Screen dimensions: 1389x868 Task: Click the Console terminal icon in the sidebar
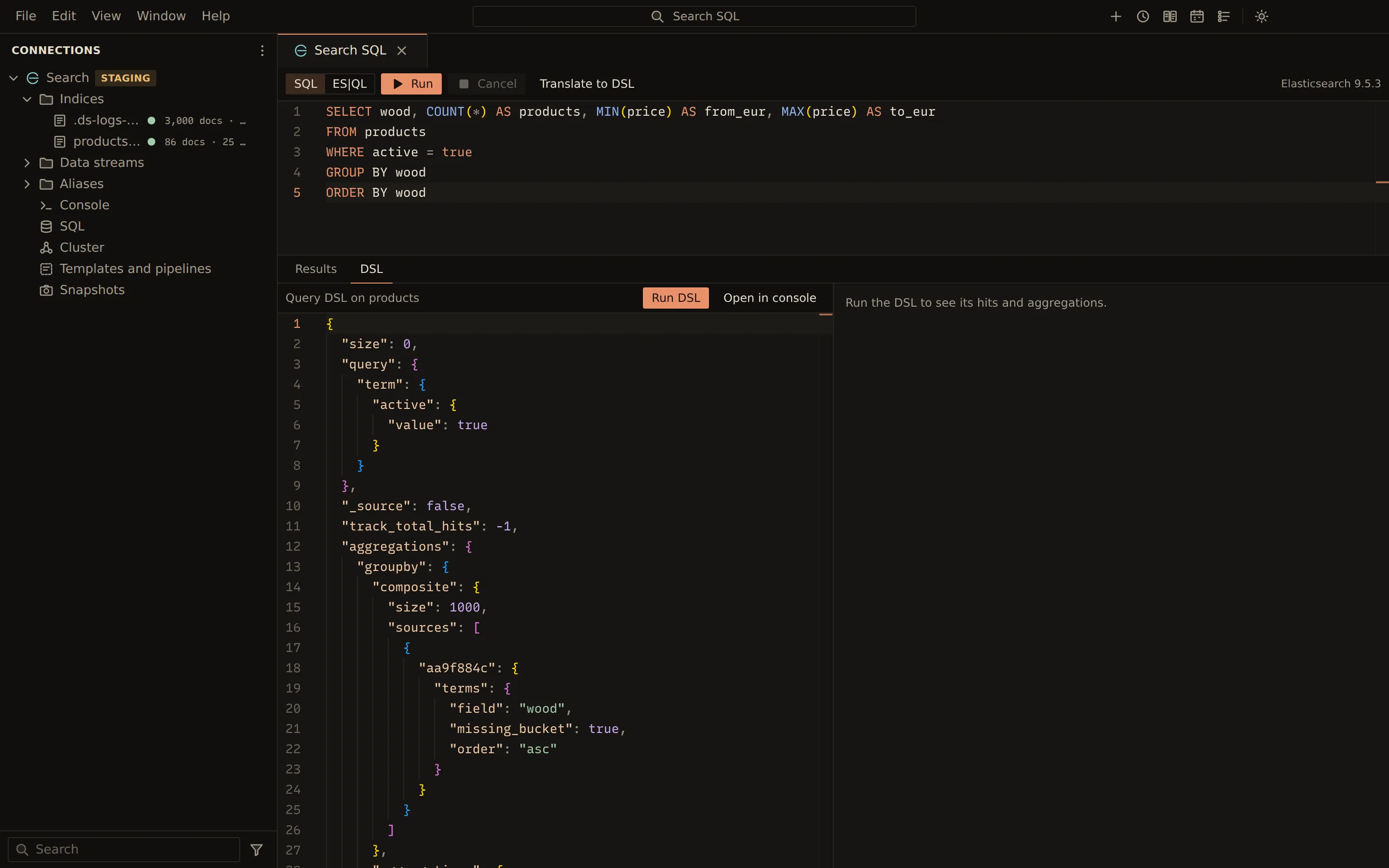coord(46,205)
